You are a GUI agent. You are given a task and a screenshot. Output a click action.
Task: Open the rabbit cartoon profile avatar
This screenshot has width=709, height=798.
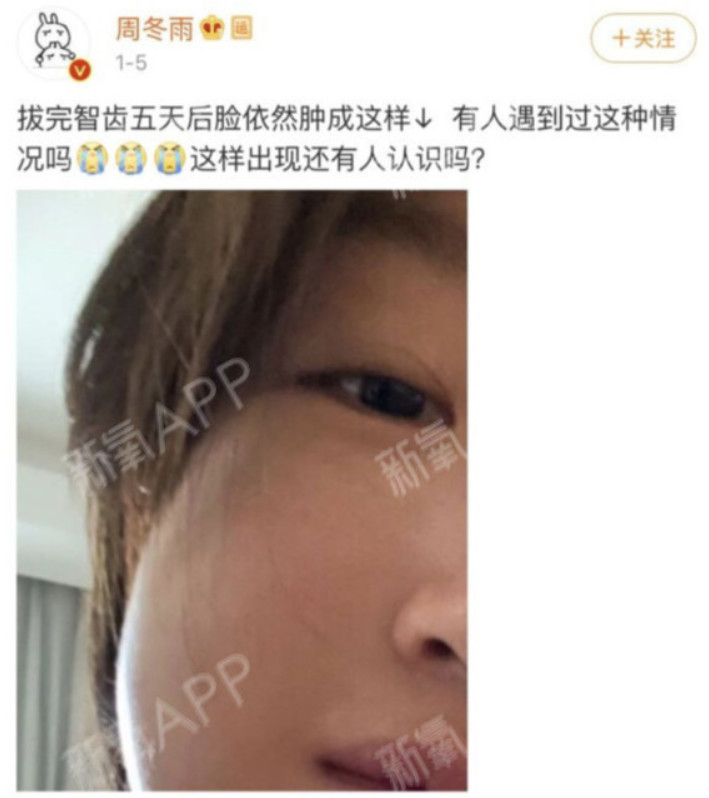tap(55, 43)
